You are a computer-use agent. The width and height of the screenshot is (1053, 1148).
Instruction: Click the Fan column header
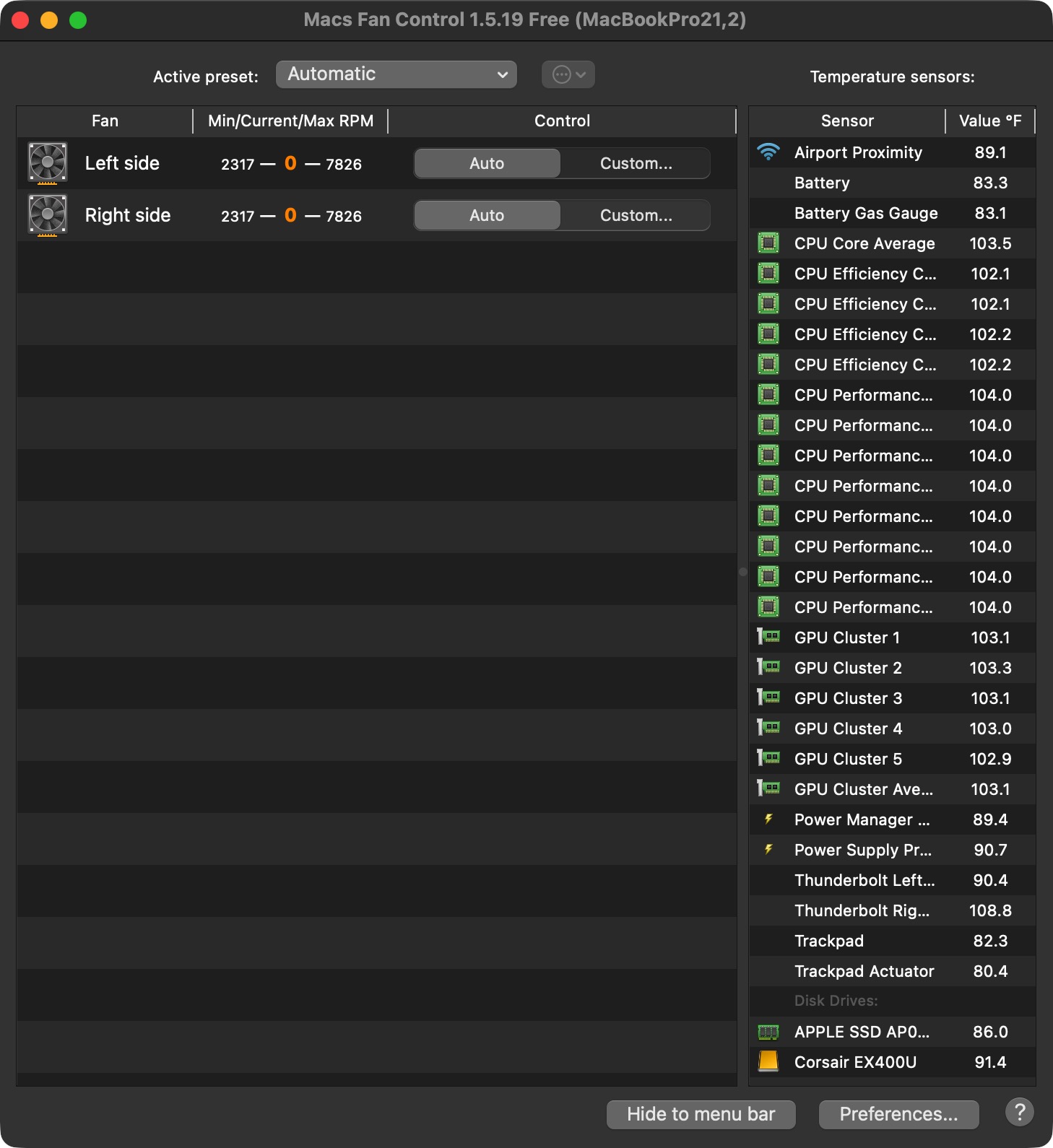[x=105, y=121]
